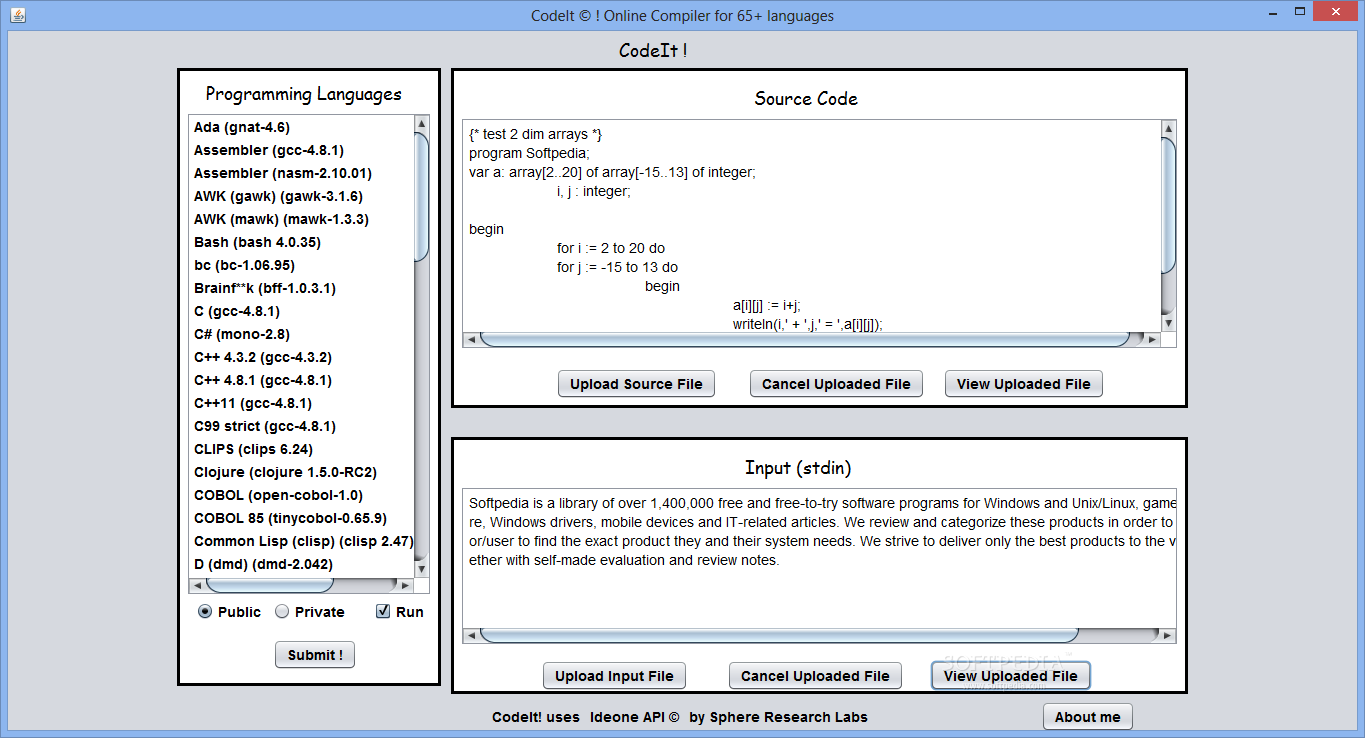
Task: Click the Upload Input File button
Action: (614, 676)
